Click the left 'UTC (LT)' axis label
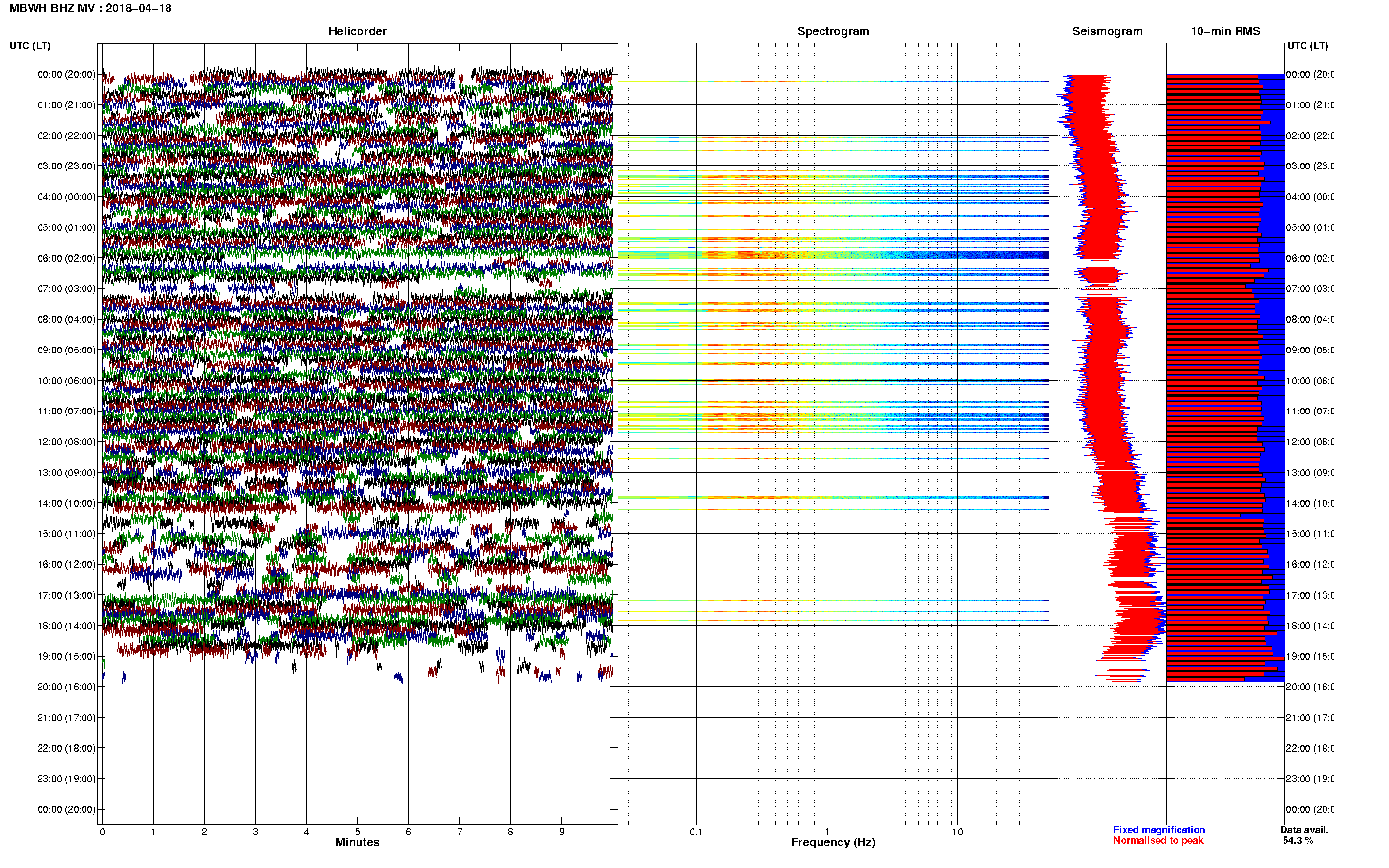 click(x=30, y=46)
